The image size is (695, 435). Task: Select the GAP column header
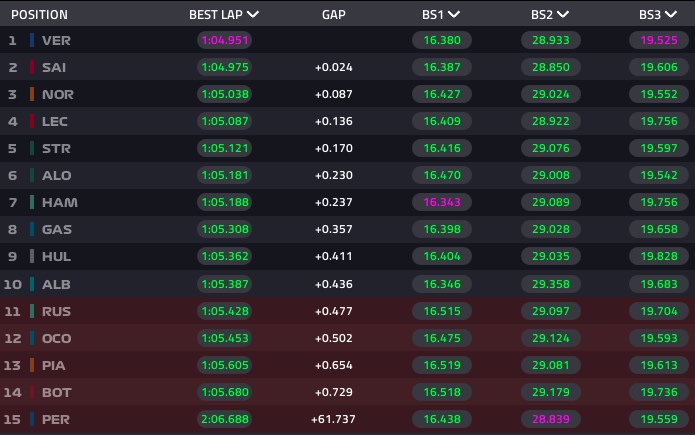tap(333, 15)
